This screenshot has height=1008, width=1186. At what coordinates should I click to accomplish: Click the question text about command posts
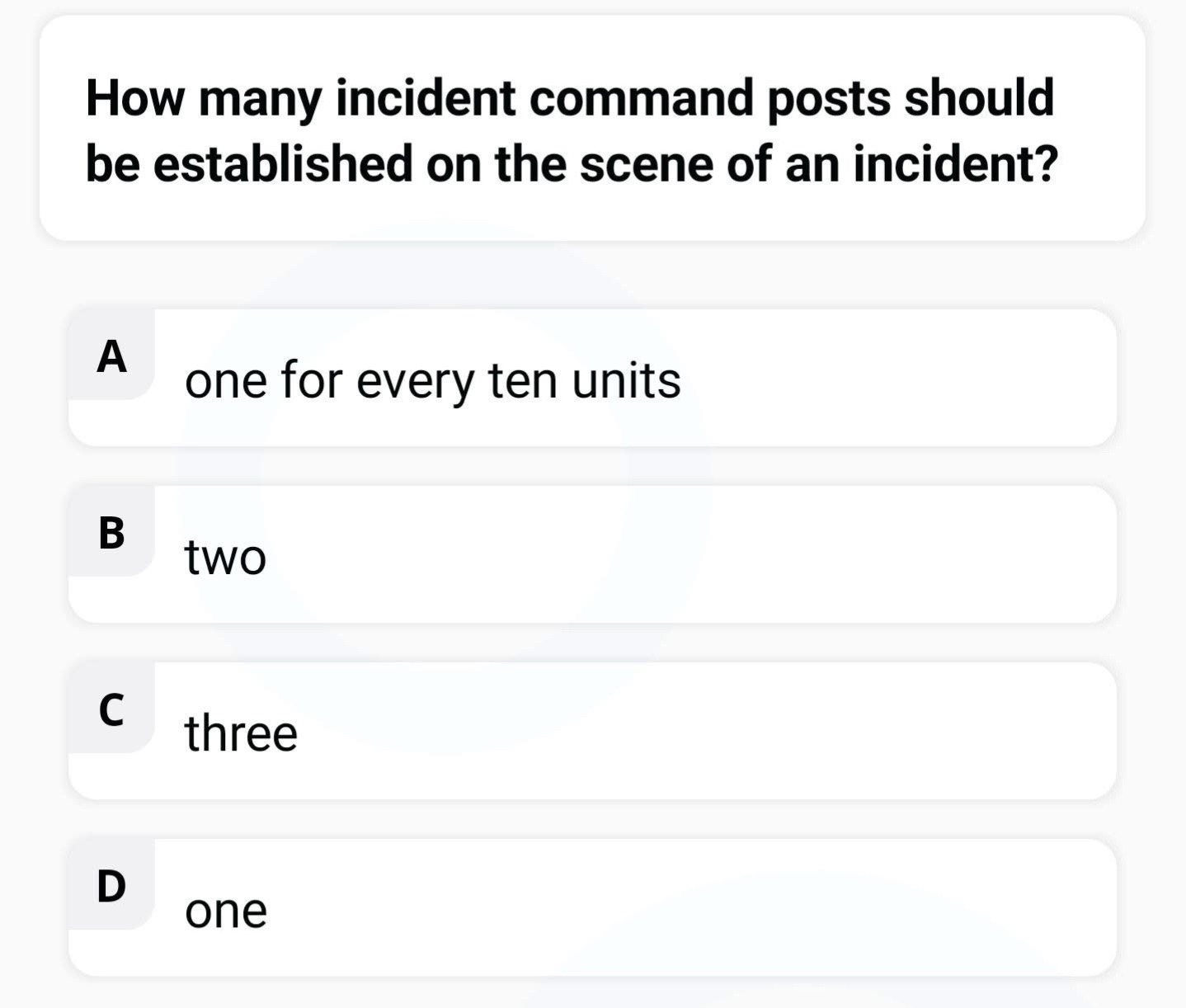pos(572,130)
